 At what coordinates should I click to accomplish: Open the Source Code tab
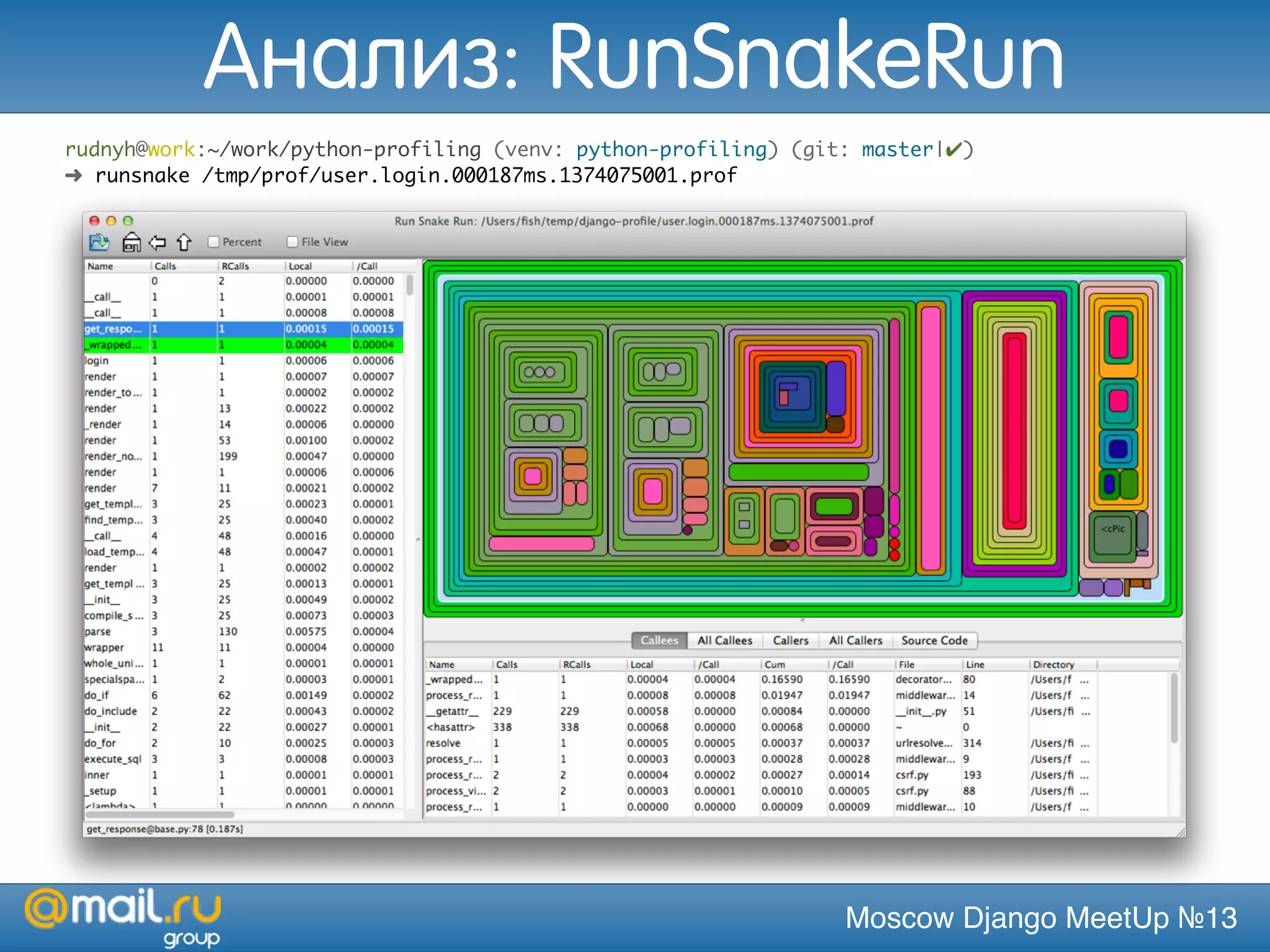point(934,640)
